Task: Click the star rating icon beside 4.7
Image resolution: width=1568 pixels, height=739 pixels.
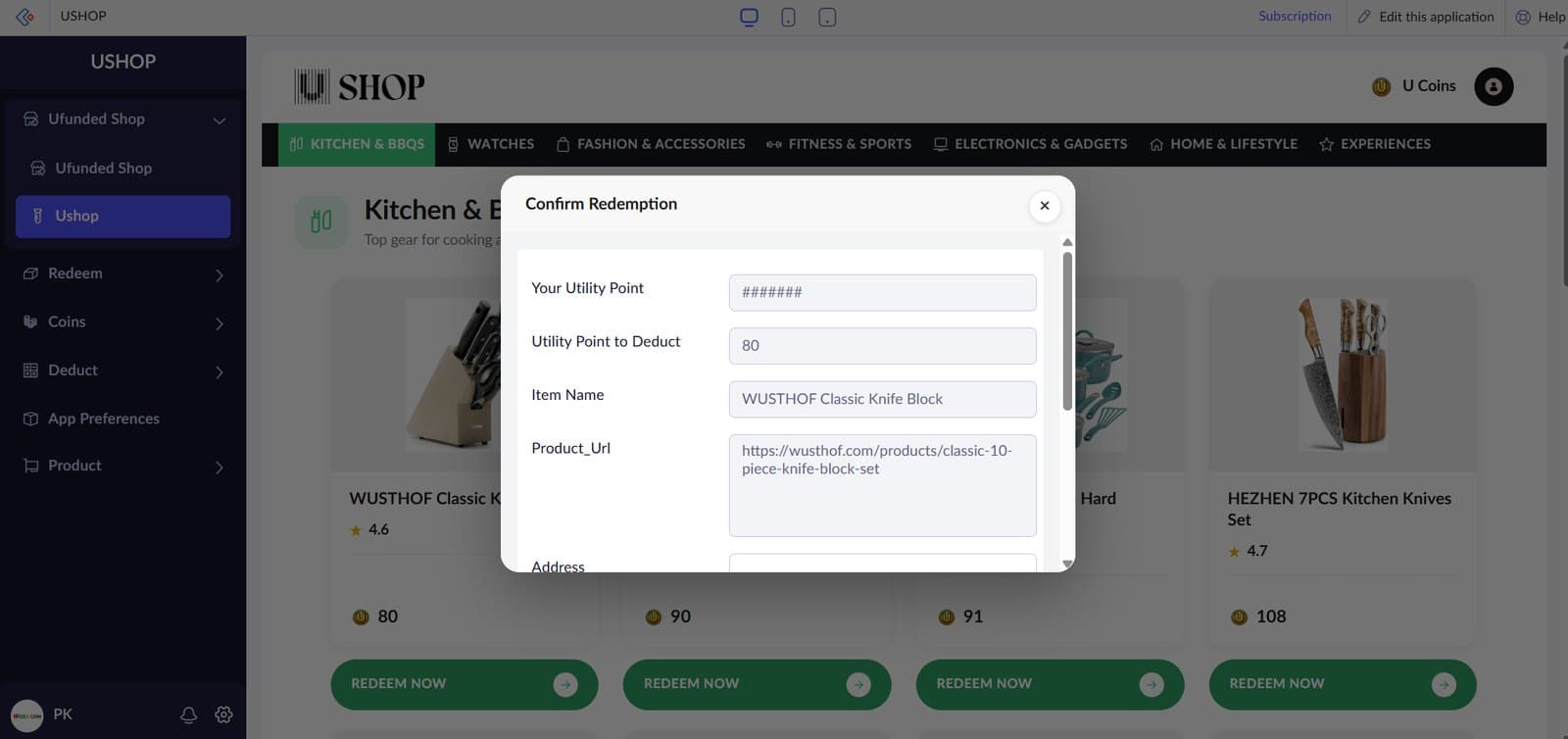Action: click(1234, 552)
